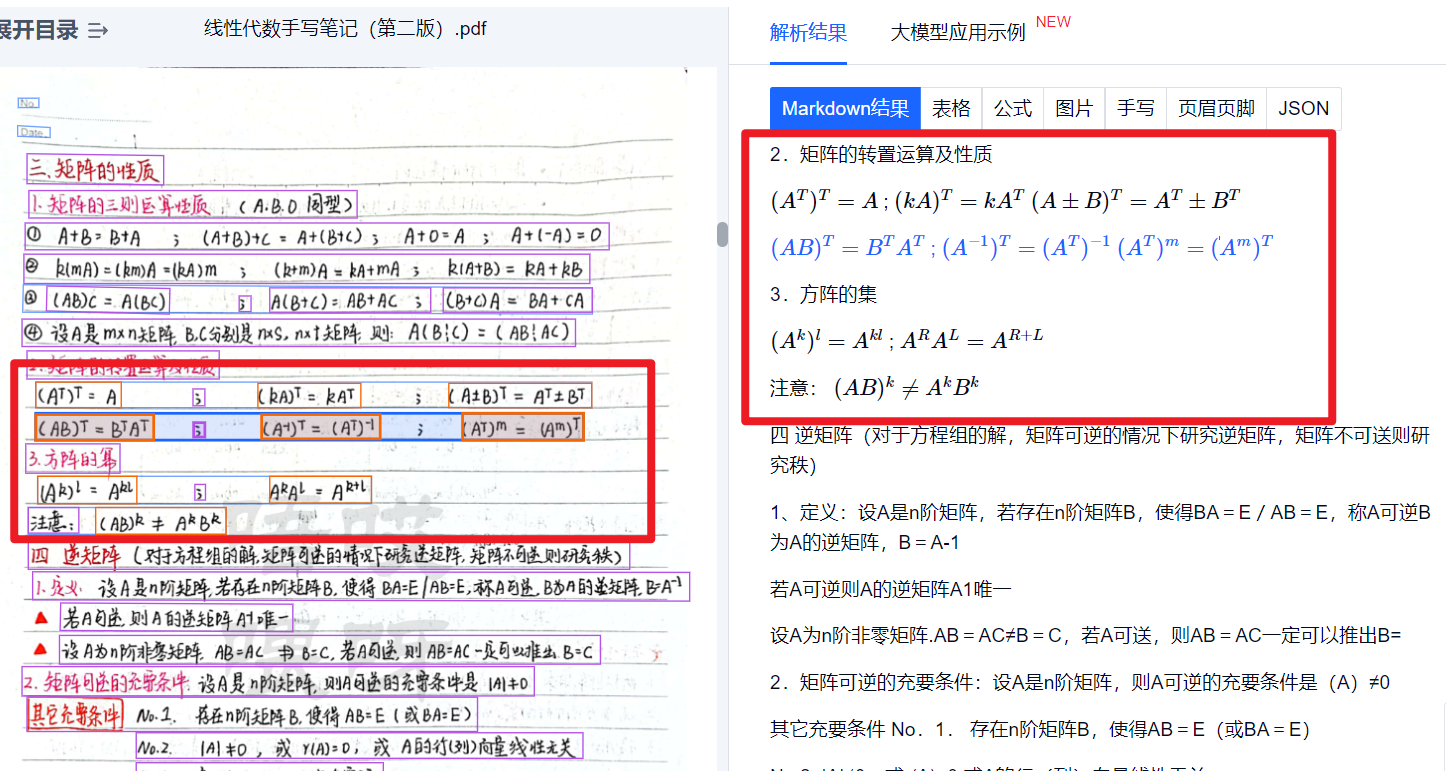Click heading 2．矩阵的转置运算及性质 in results
This screenshot has width=1446, height=771.
click(x=881, y=155)
